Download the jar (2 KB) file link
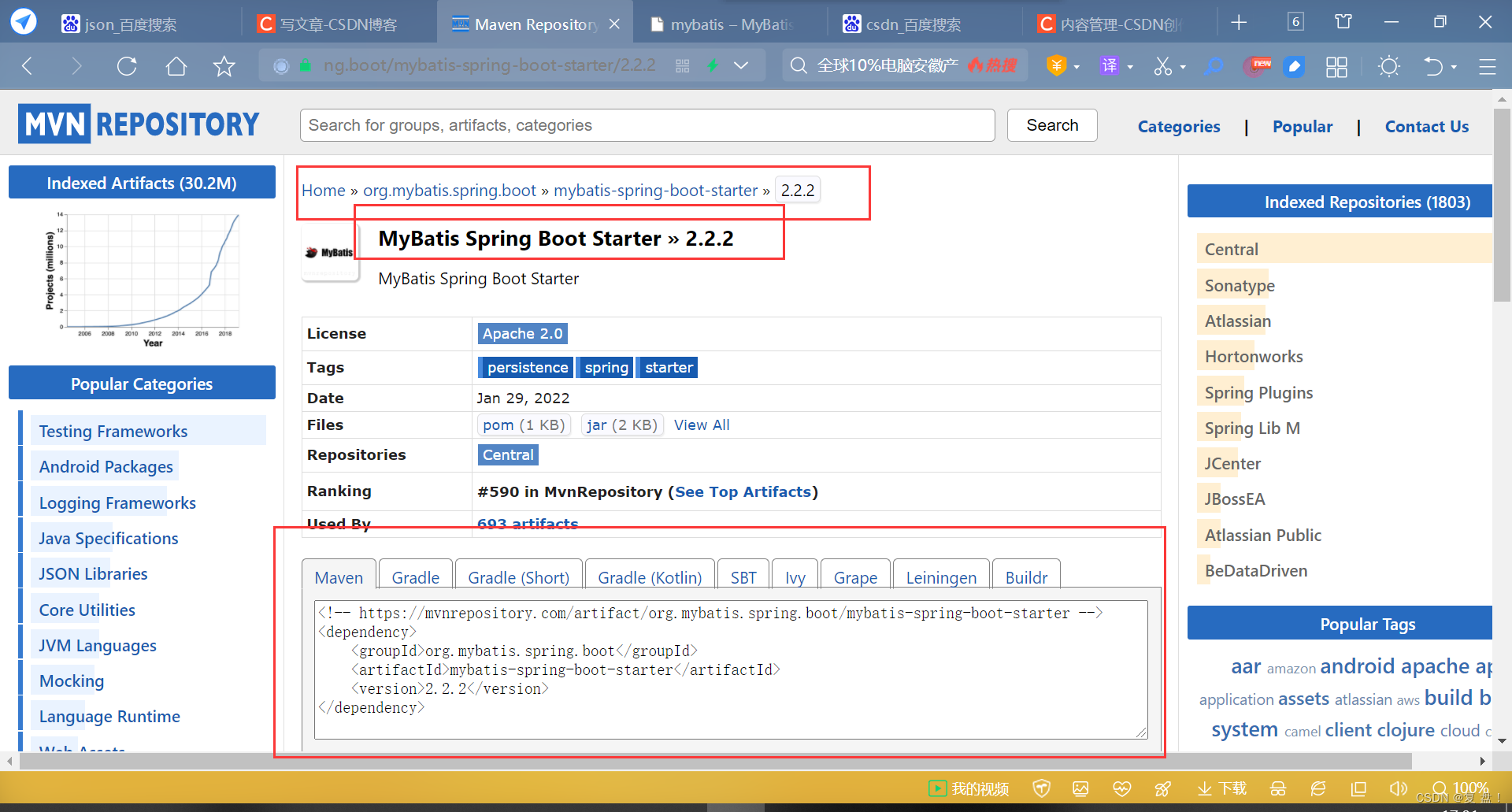Image resolution: width=1512 pixels, height=812 pixels. click(622, 425)
